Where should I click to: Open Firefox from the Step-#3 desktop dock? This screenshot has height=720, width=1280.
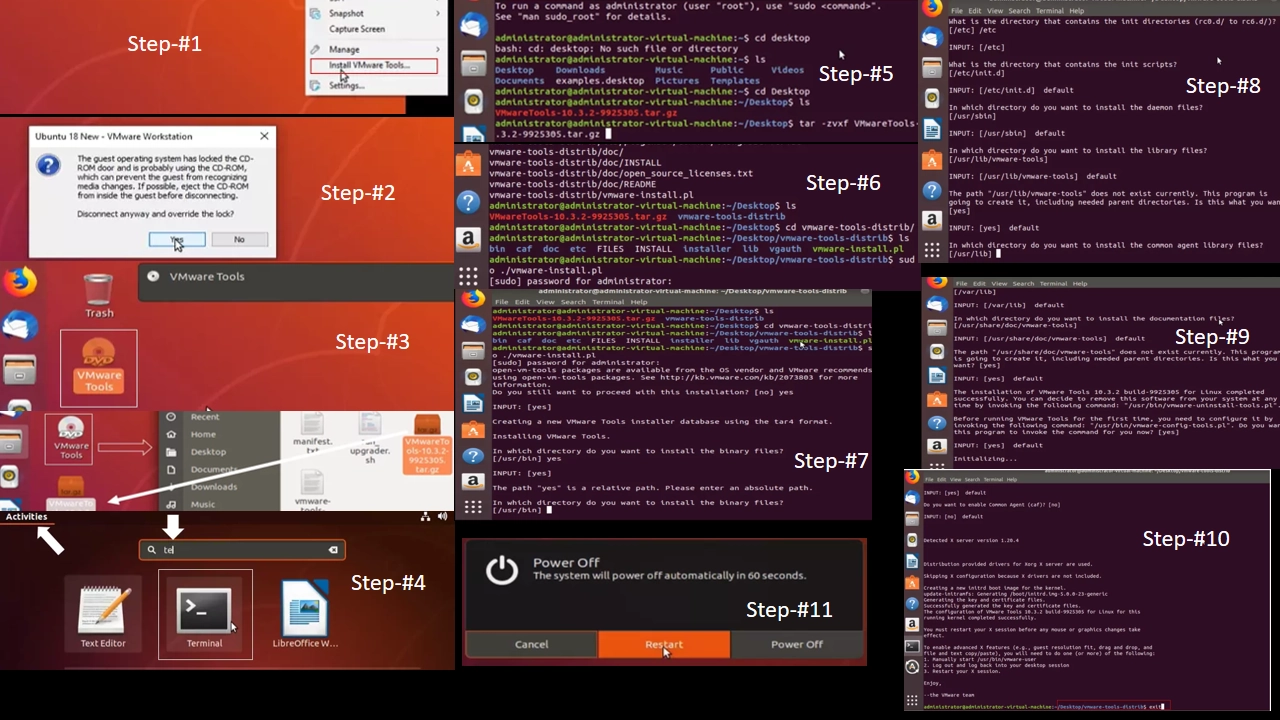tap(18, 284)
